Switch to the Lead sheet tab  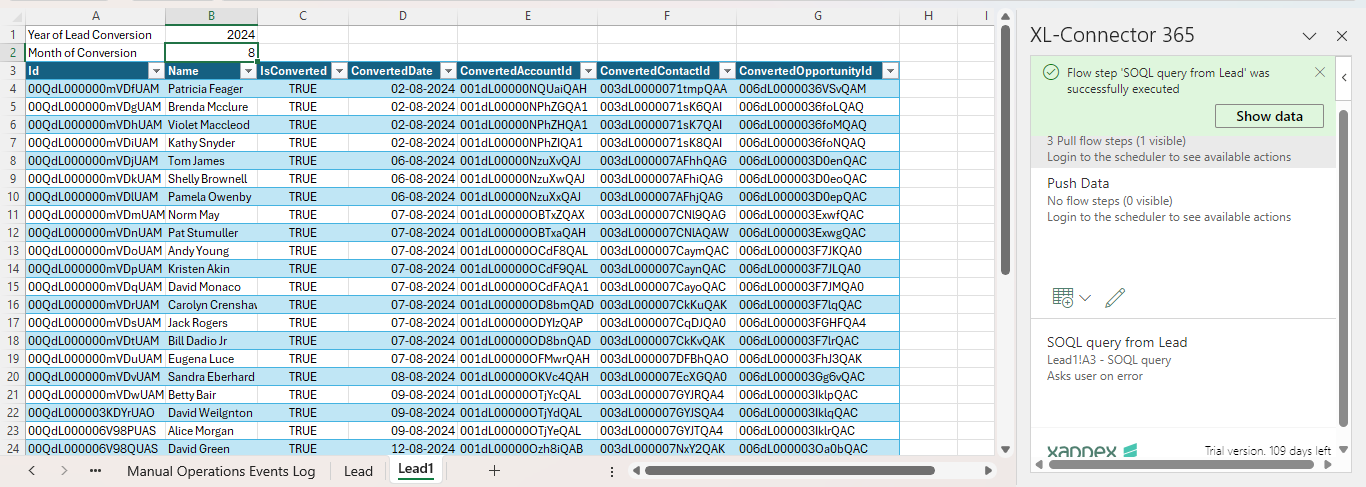pyautogui.click(x=358, y=471)
